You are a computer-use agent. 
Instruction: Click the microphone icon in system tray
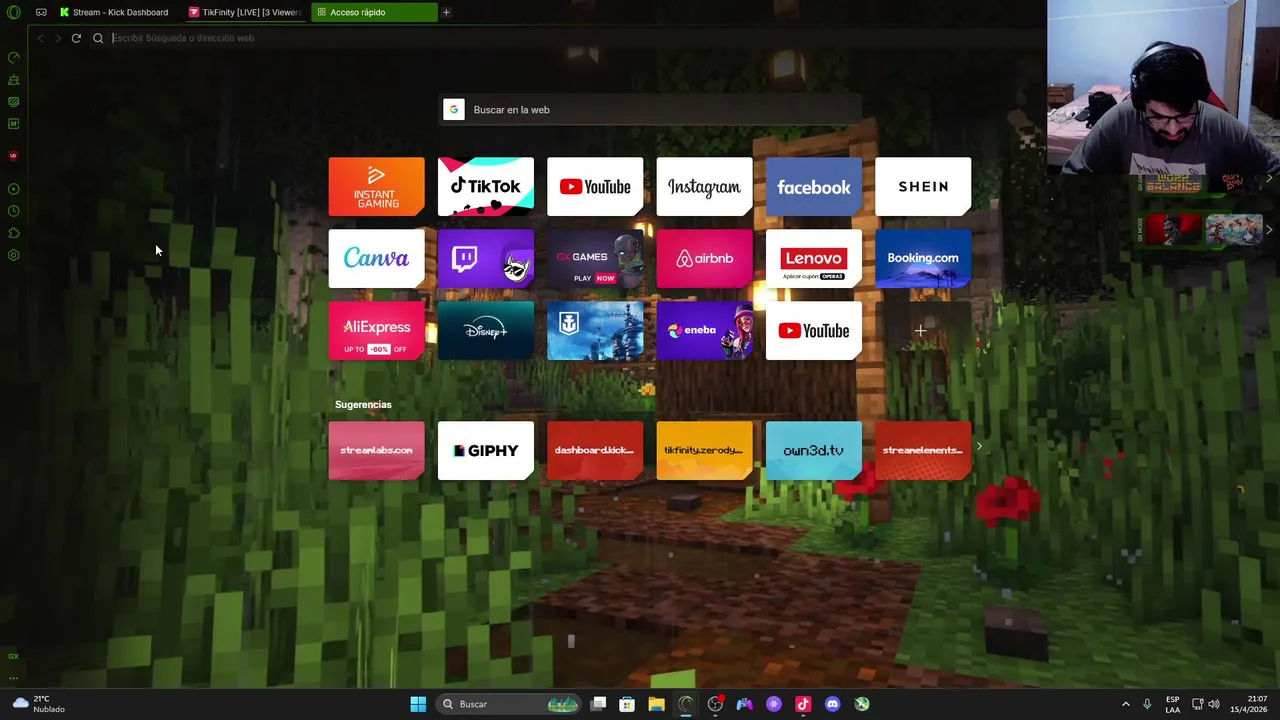[1147, 704]
